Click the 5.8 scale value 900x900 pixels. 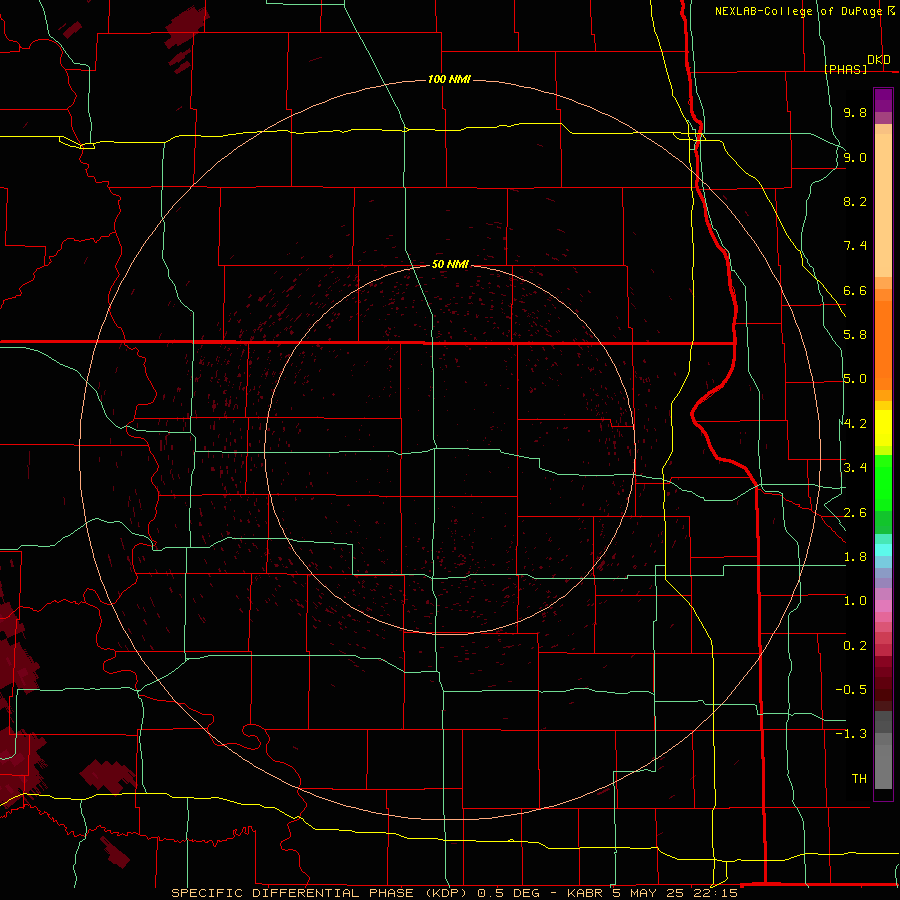tap(855, 335)
